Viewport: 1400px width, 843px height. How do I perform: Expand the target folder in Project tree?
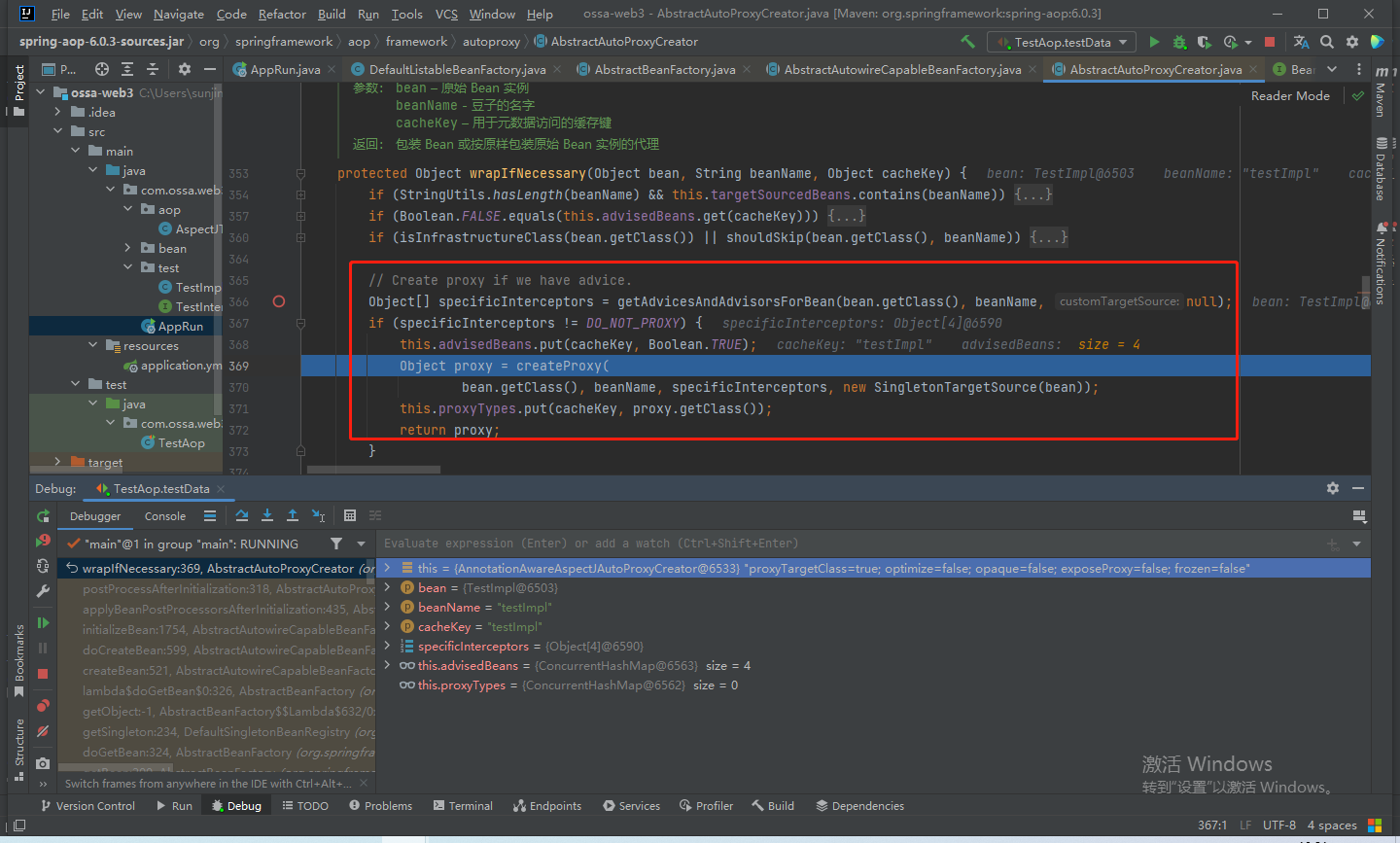[x=58, y=462]
